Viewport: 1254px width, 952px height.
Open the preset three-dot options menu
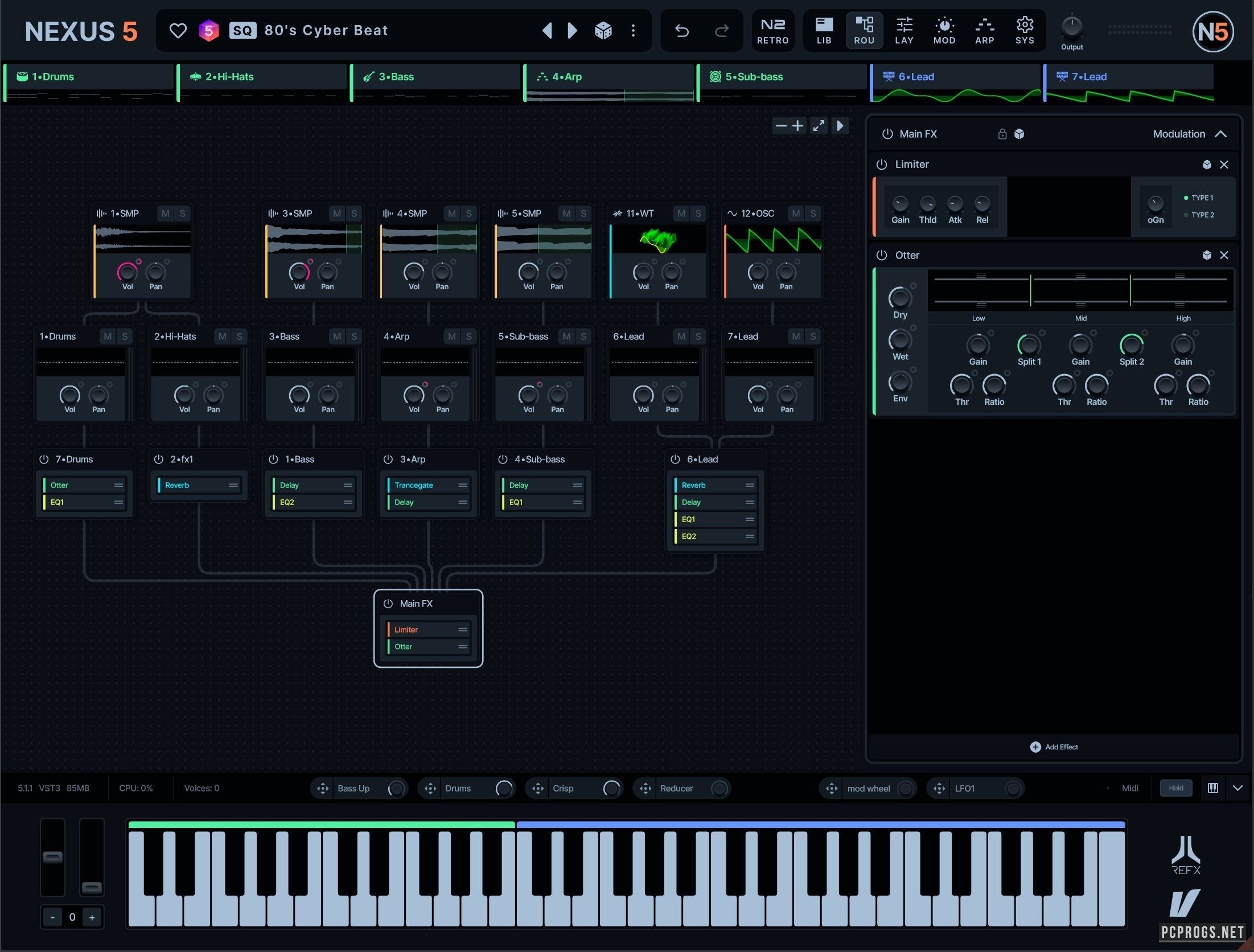(633, 31)
